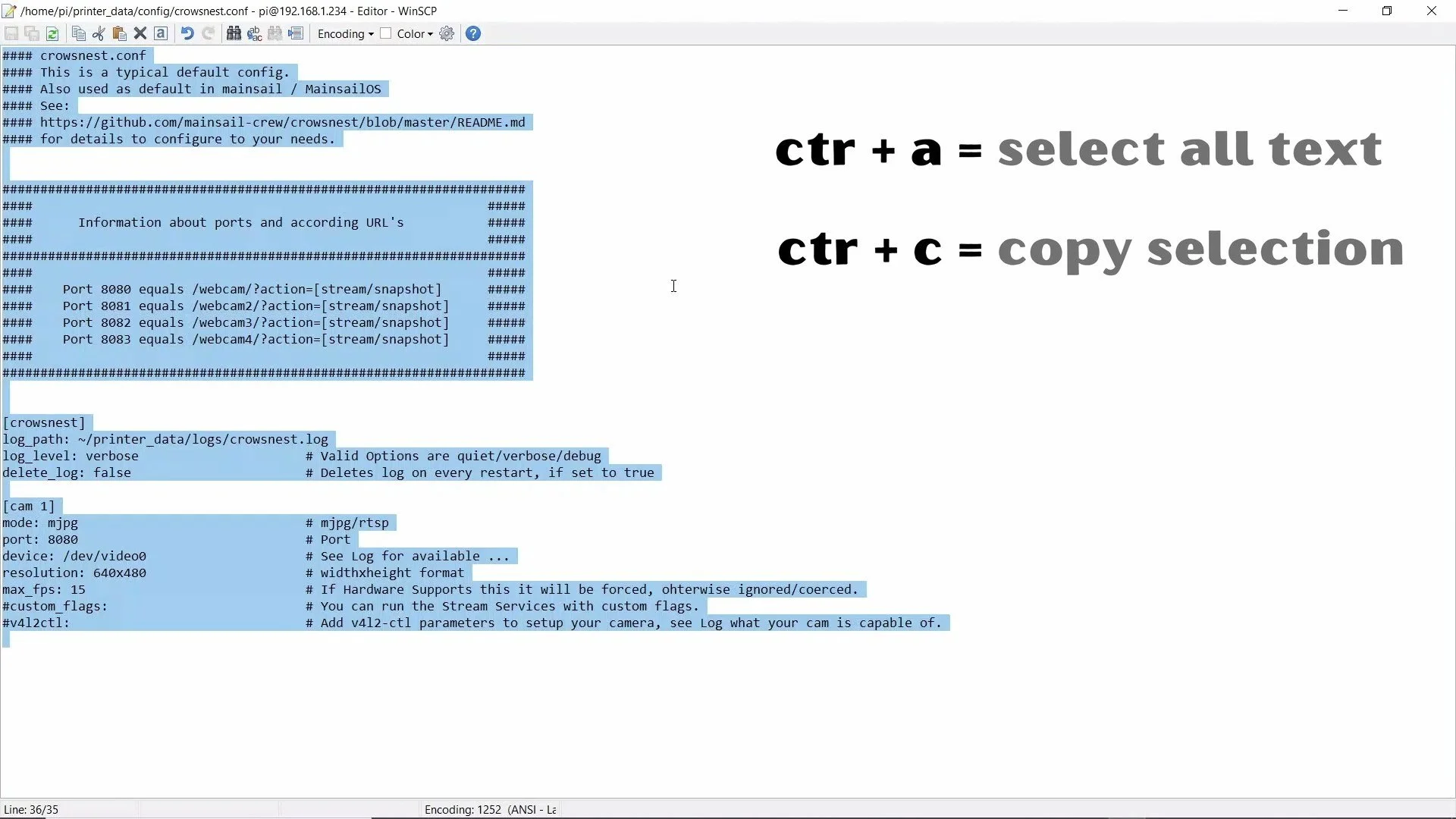This screenshot has height=819, width=1456.
Task: Click the Reload file icon
Action: click(52, 33)
